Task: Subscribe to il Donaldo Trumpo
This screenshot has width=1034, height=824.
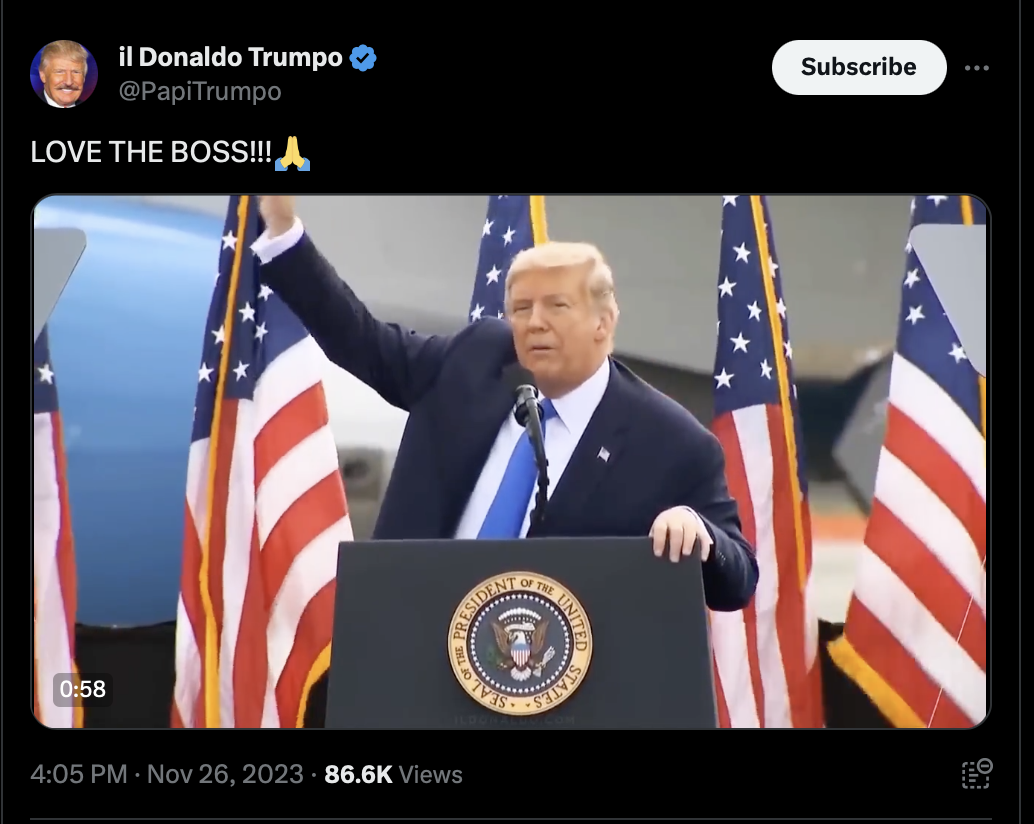Action: tap(859, 67)
